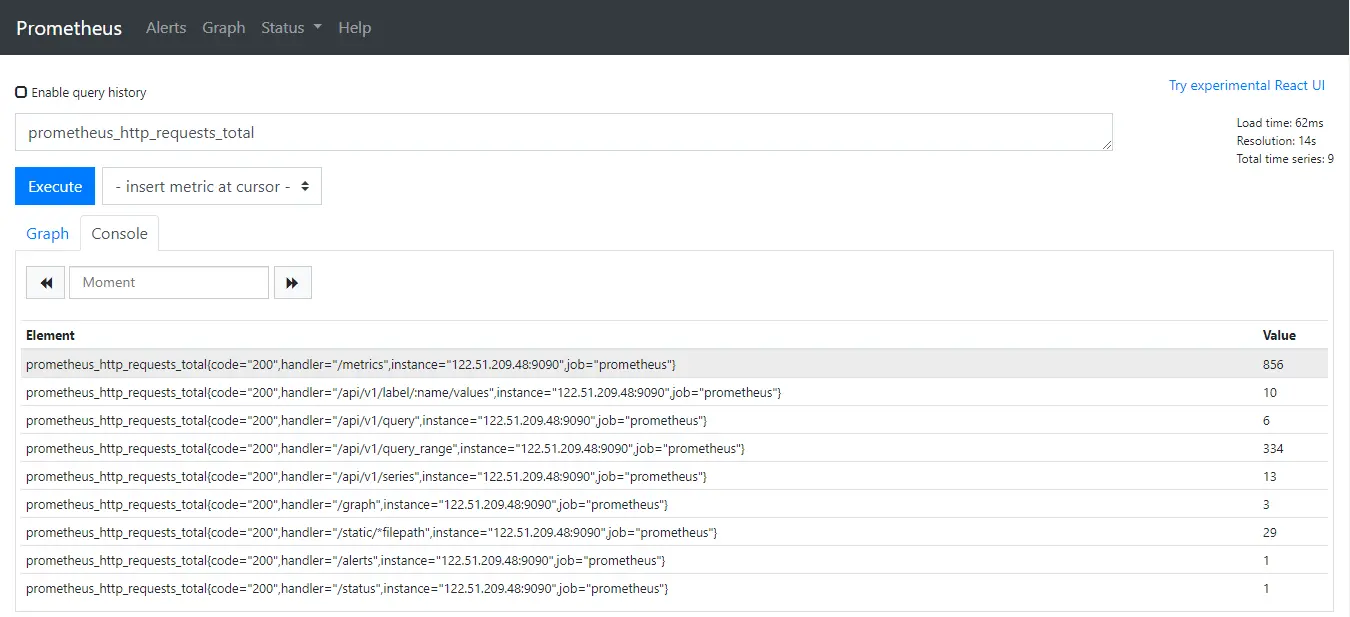
Task: Focus the Moment time input field
Action: (169, 283)
